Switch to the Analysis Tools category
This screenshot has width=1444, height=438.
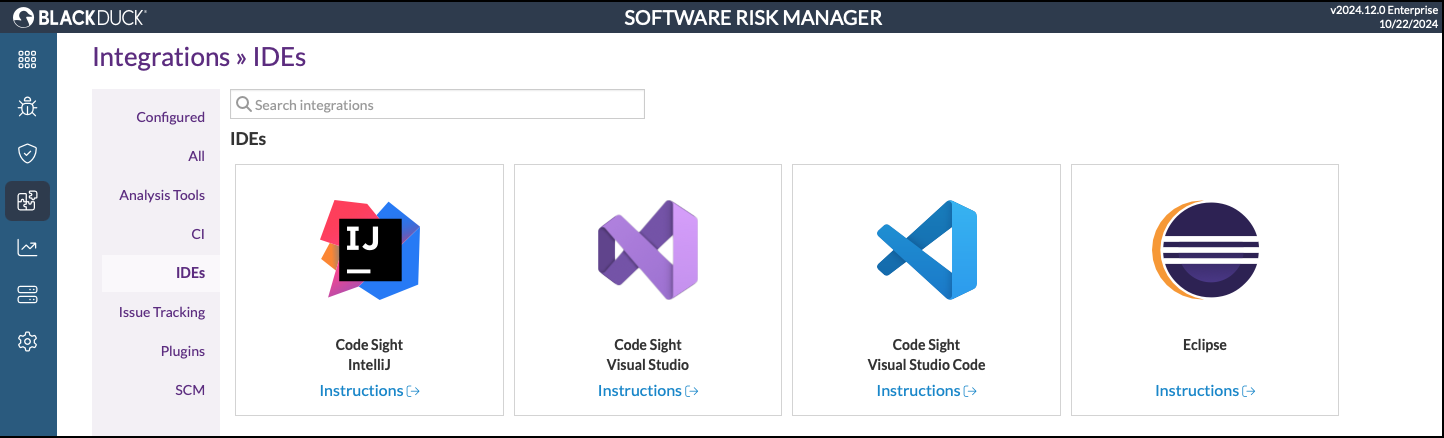162,195
